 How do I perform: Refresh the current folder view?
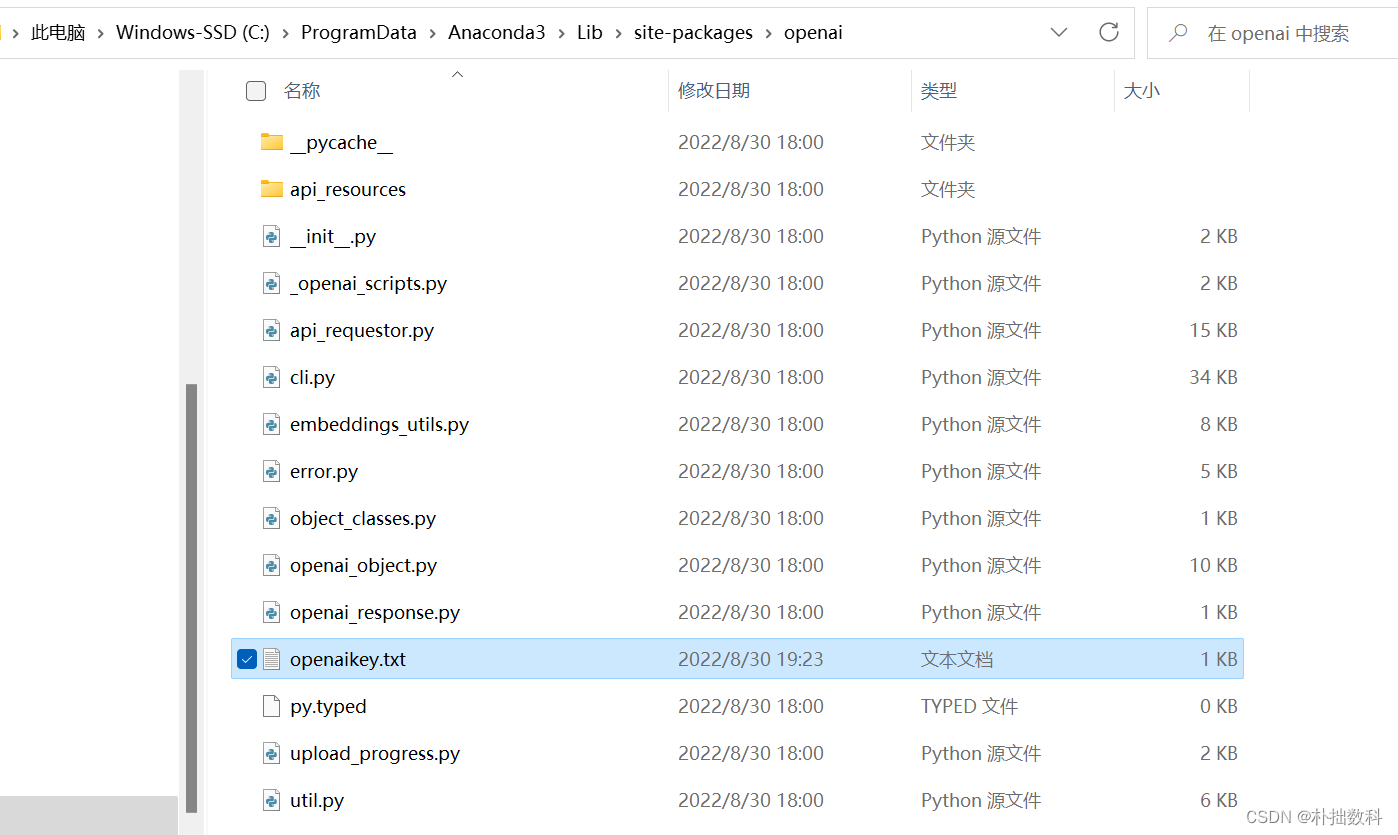[x=1108, y=32]
